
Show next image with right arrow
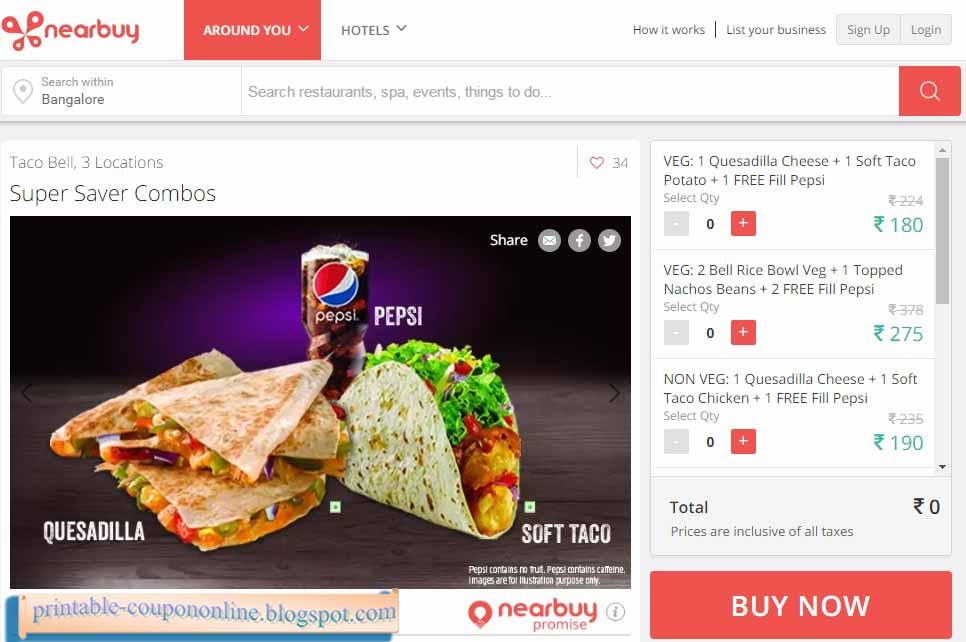click(x=614, y=393)
